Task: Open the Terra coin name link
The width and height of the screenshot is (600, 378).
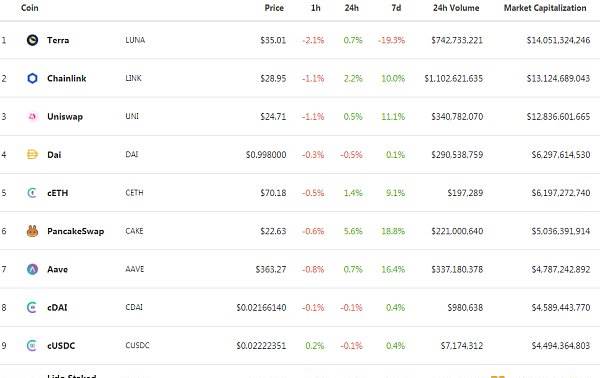Action: [58, 40]
